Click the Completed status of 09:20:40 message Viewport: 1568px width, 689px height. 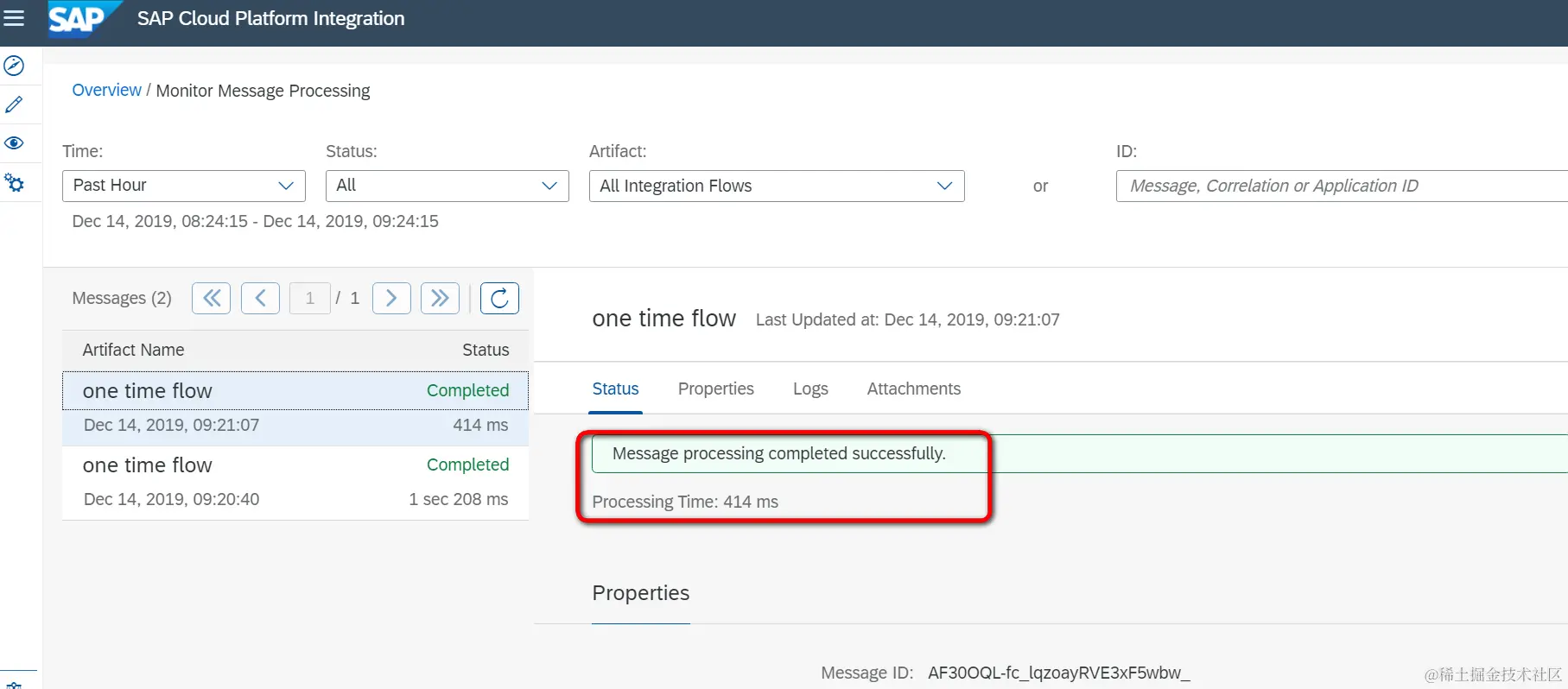coord(467,465)
